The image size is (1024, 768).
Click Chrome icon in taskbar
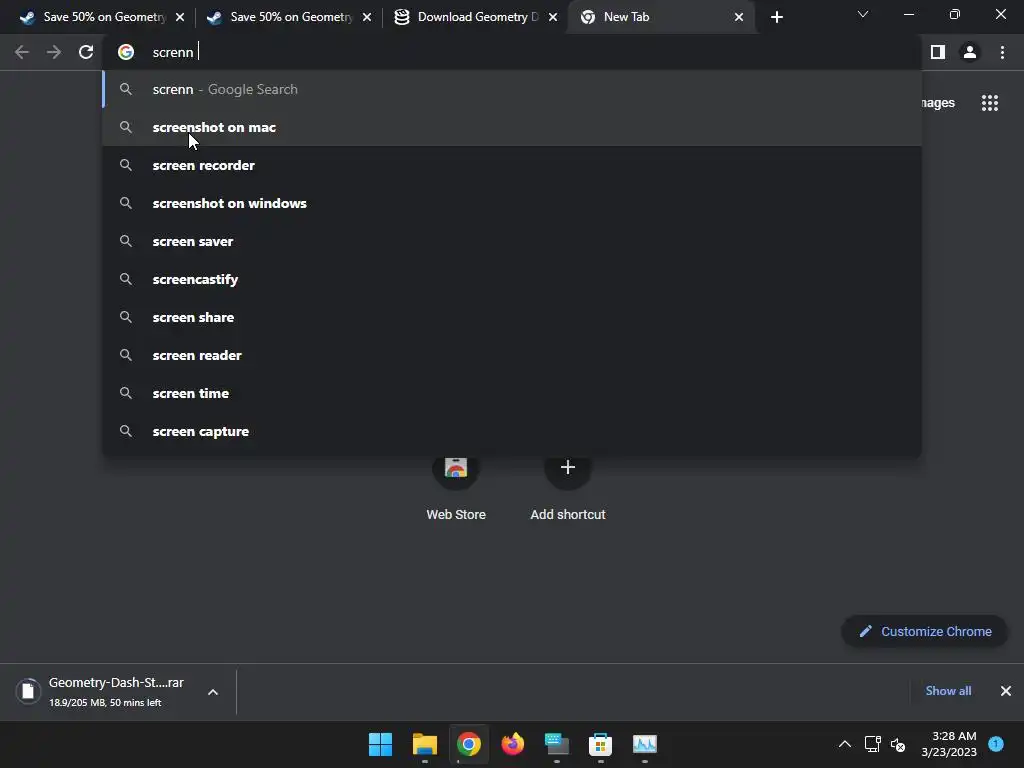(x=468, y=744)
